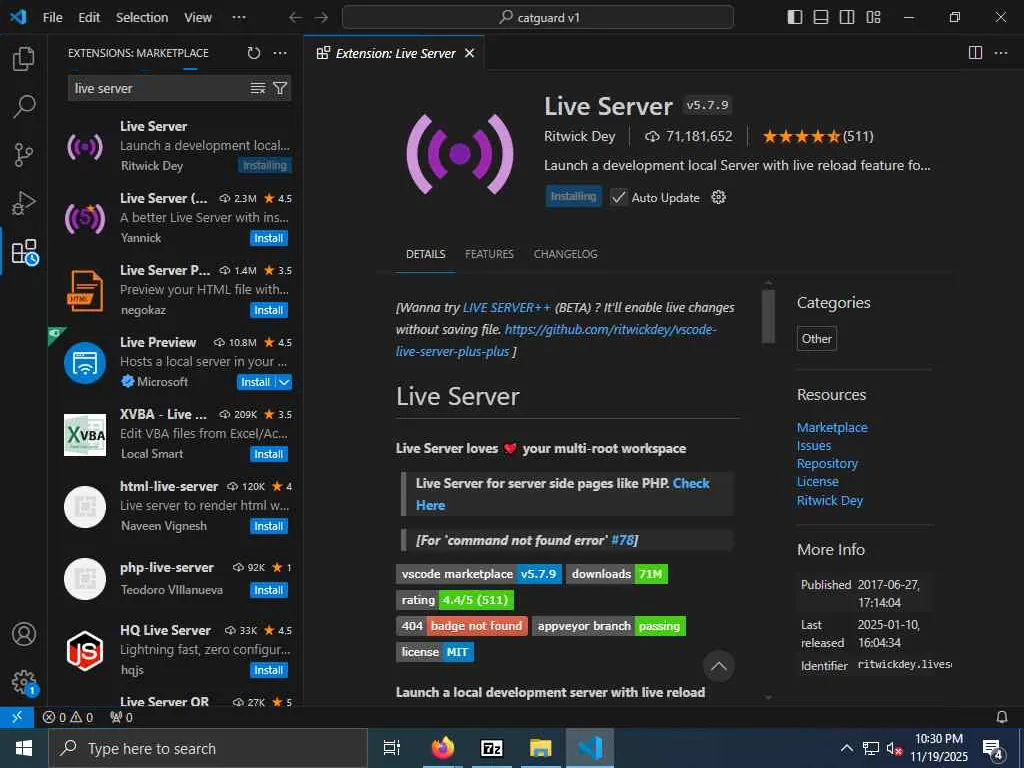1024x768 pixels.
Task: Install HQ Live Server extension
Action: (x=268, y=670)
